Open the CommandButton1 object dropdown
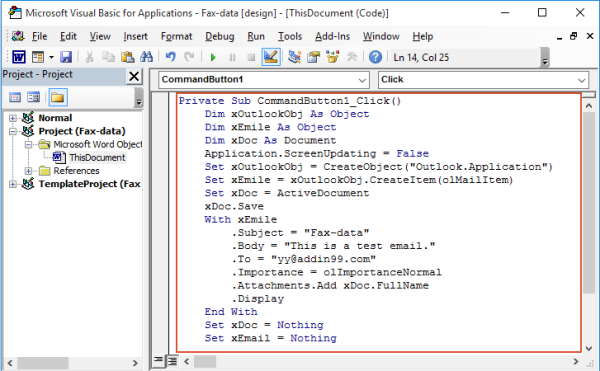The height and width of the screenshot is (371, 600). pyautogui.click(x=264, y=80)
